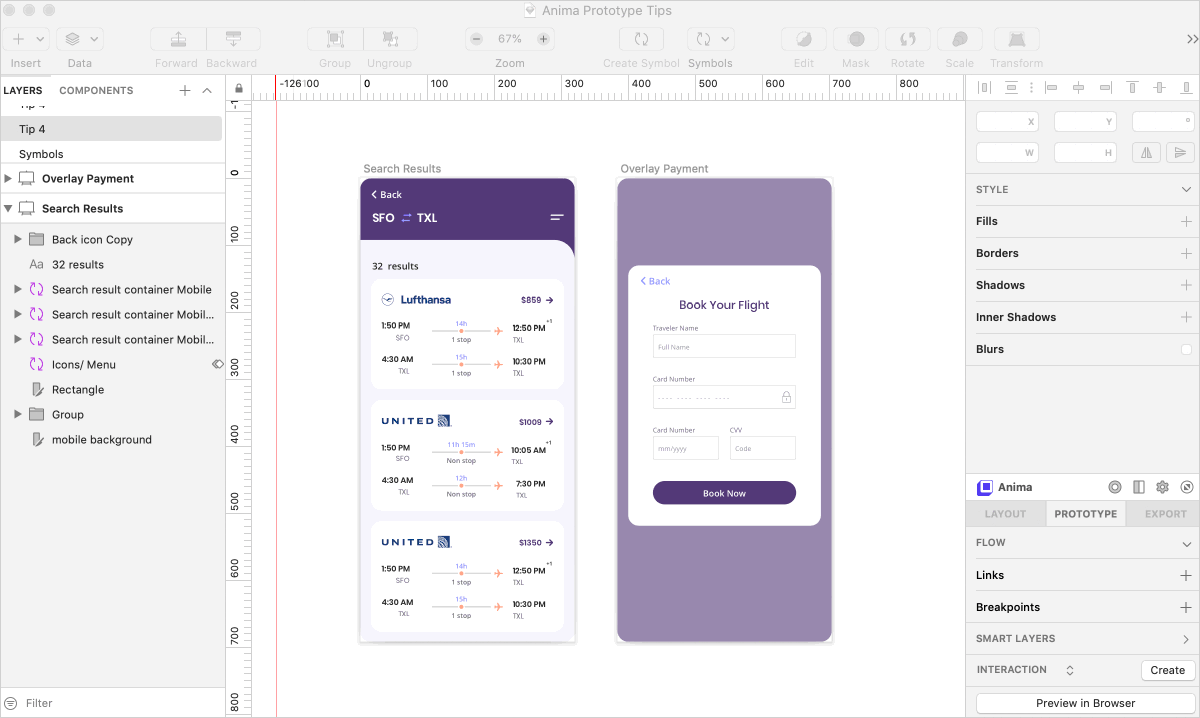The image size is (1200, 718).
Task: Click the Forward arrange icon
Action: tap(177, 39)
